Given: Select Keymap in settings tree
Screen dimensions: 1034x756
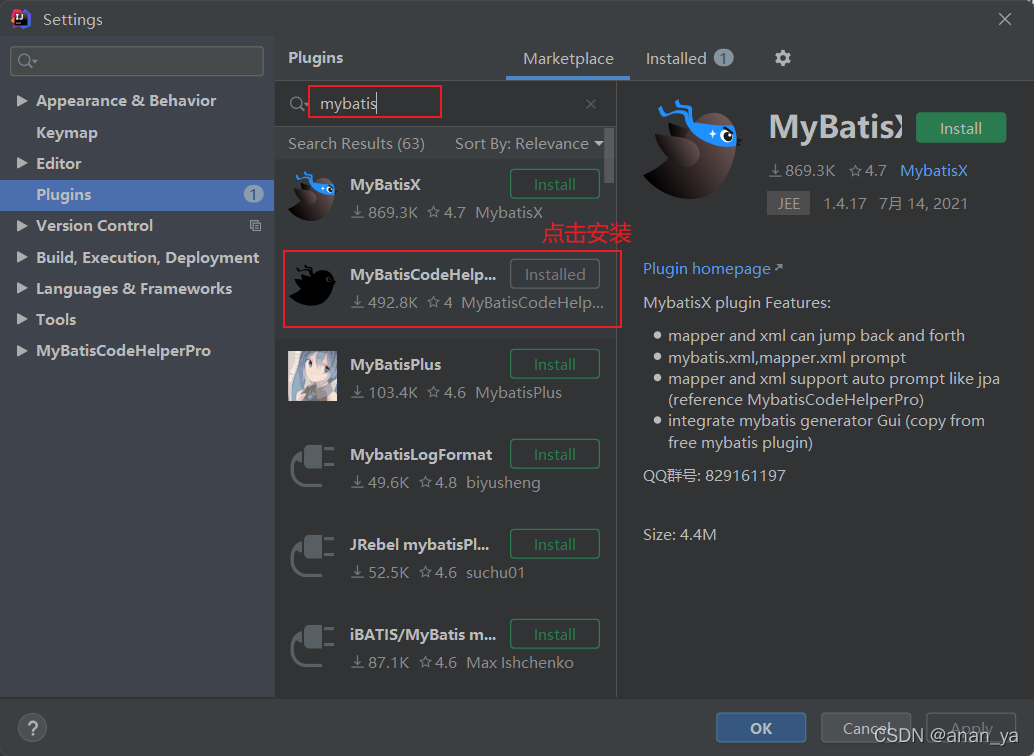Looking at the screenshot, I should click(x=67, y=133).
